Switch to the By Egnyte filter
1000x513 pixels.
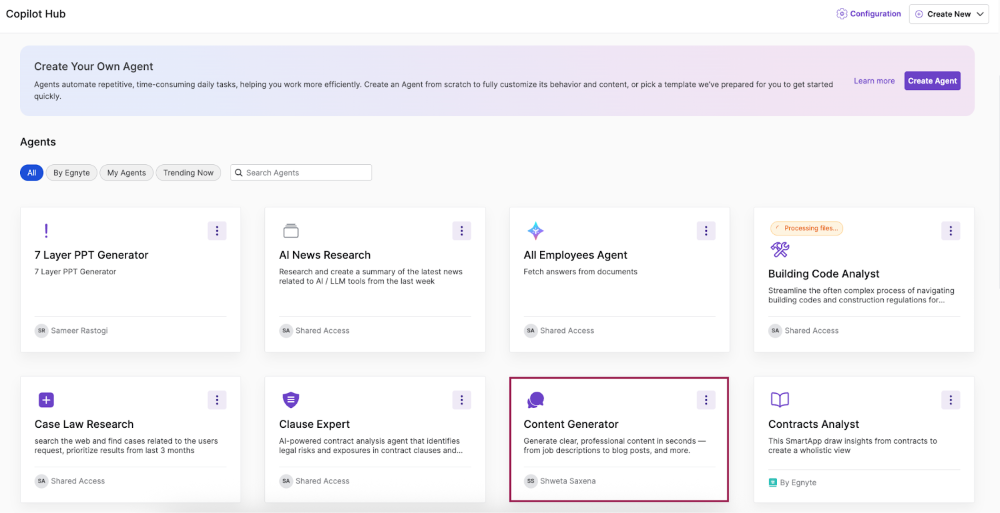[x=71, y=173]
